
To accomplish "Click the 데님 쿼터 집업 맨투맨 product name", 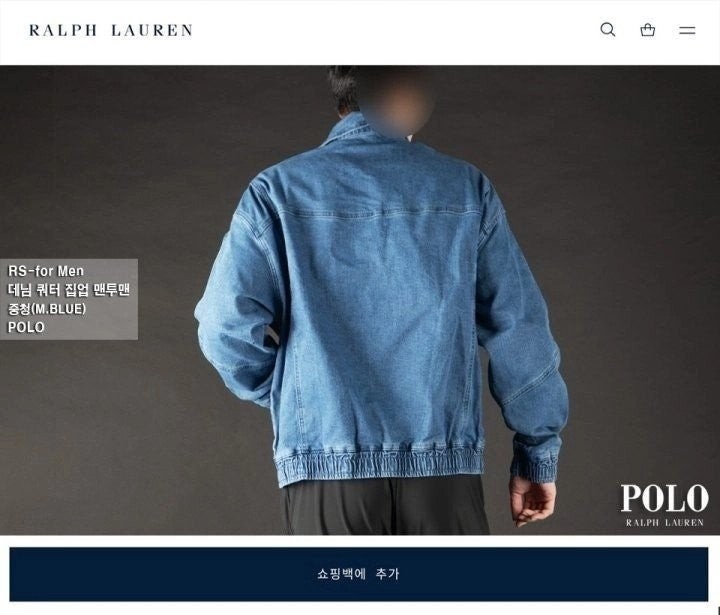I will tap(68, 290).
